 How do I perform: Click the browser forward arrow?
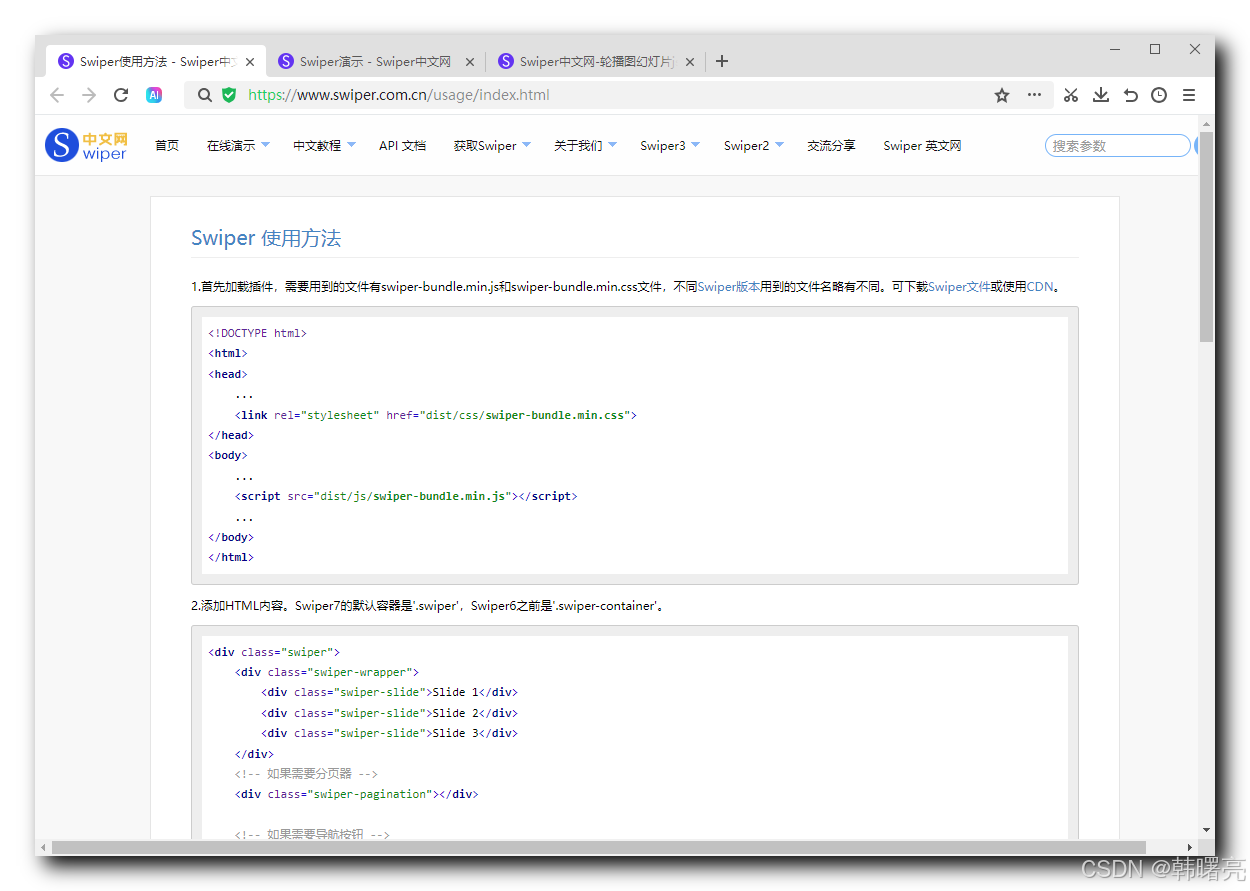[x=89, y=95]
